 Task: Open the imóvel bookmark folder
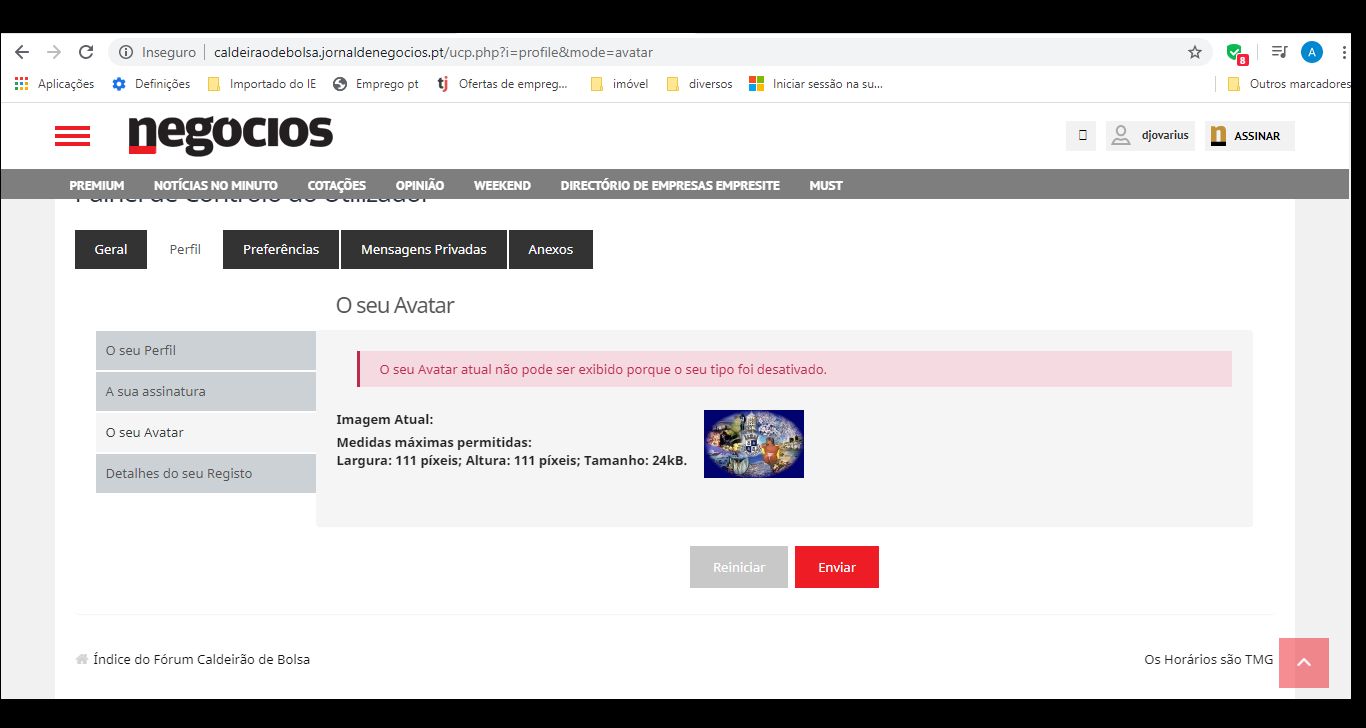point(620,84)
